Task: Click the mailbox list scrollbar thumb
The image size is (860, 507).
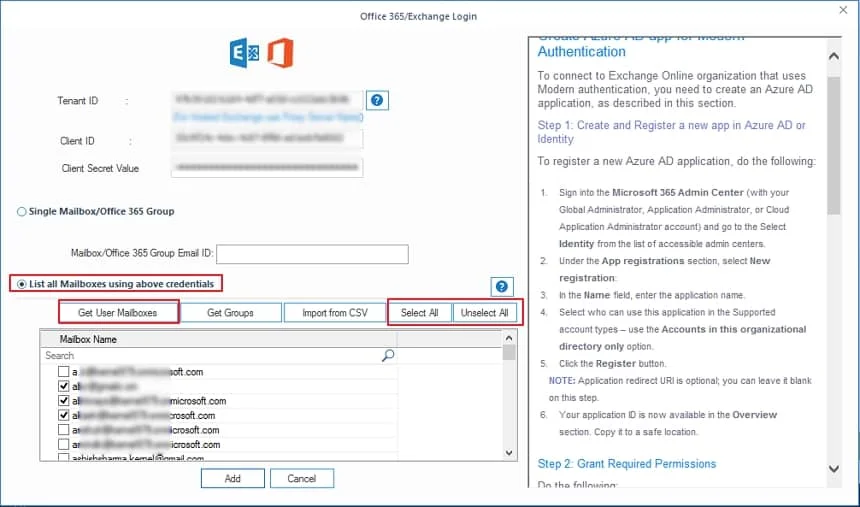Action: coord(509,353)
